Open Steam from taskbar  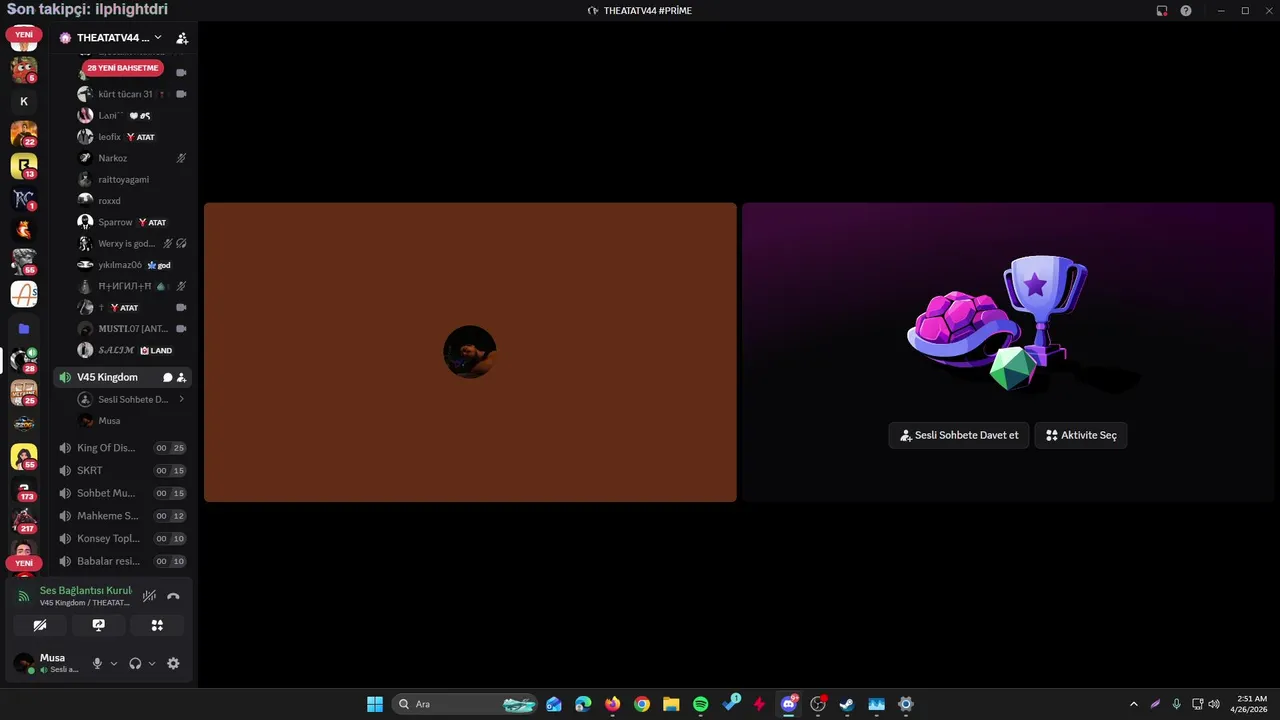click(x=846, y=704)
